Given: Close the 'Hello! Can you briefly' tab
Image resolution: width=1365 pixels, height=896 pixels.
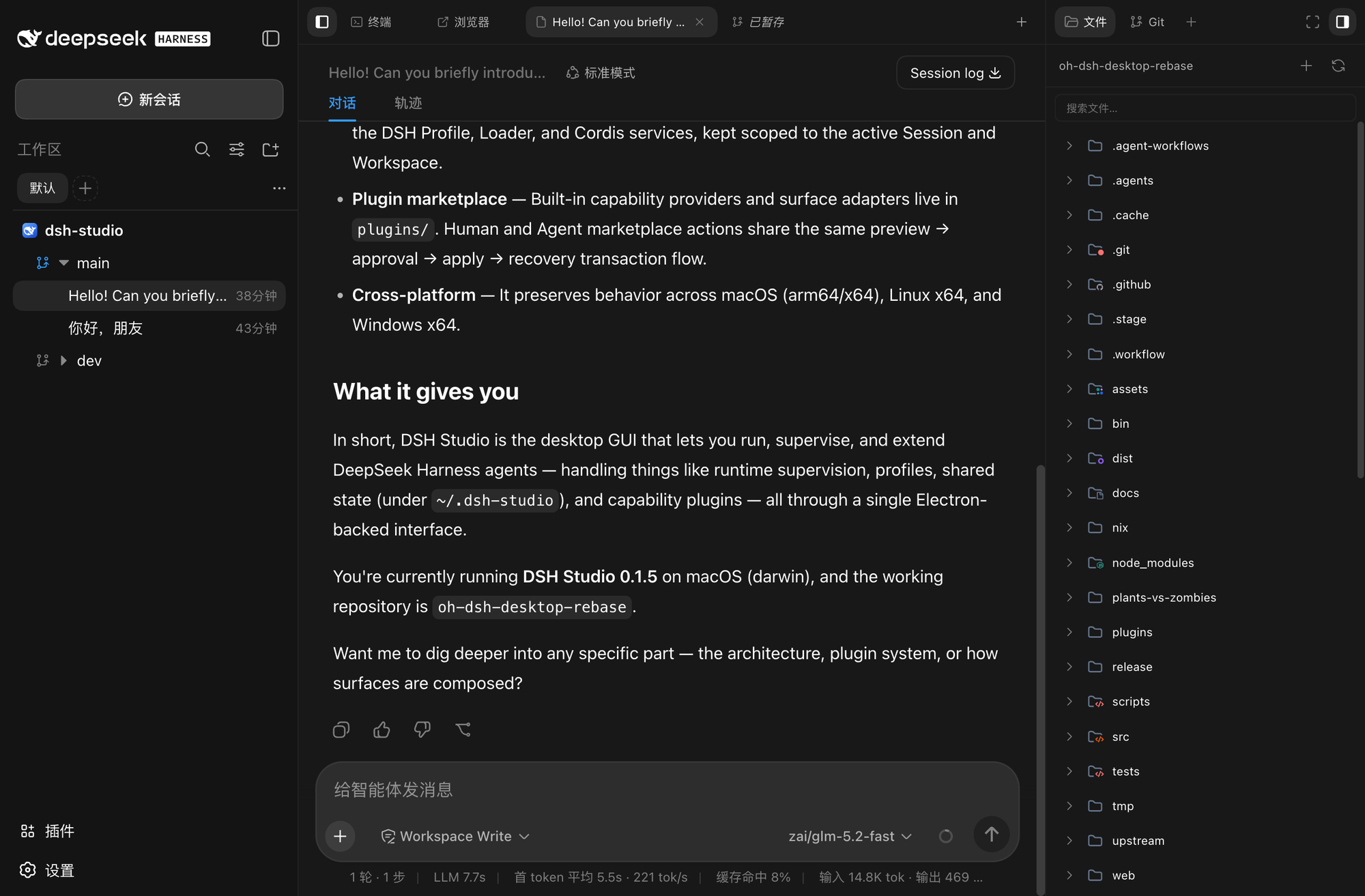Looking at the screenshot, I should 700,22.
